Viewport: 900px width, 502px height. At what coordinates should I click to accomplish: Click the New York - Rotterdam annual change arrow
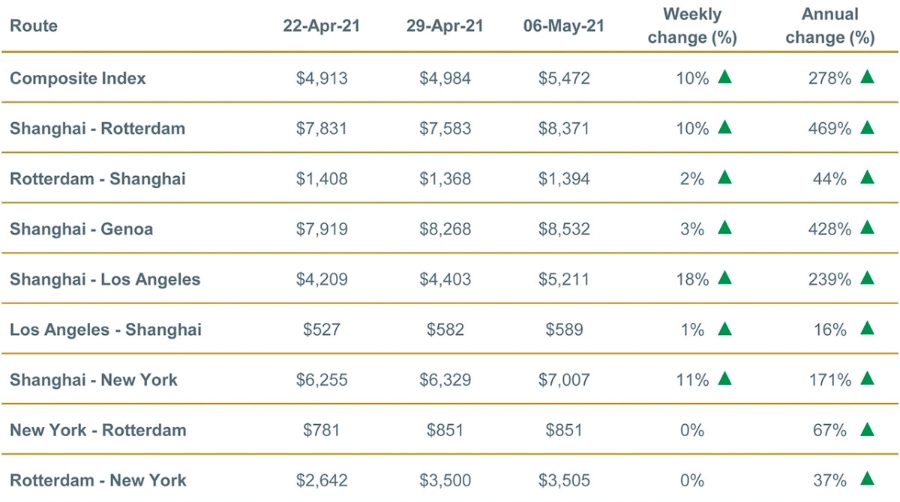point(867,429)
